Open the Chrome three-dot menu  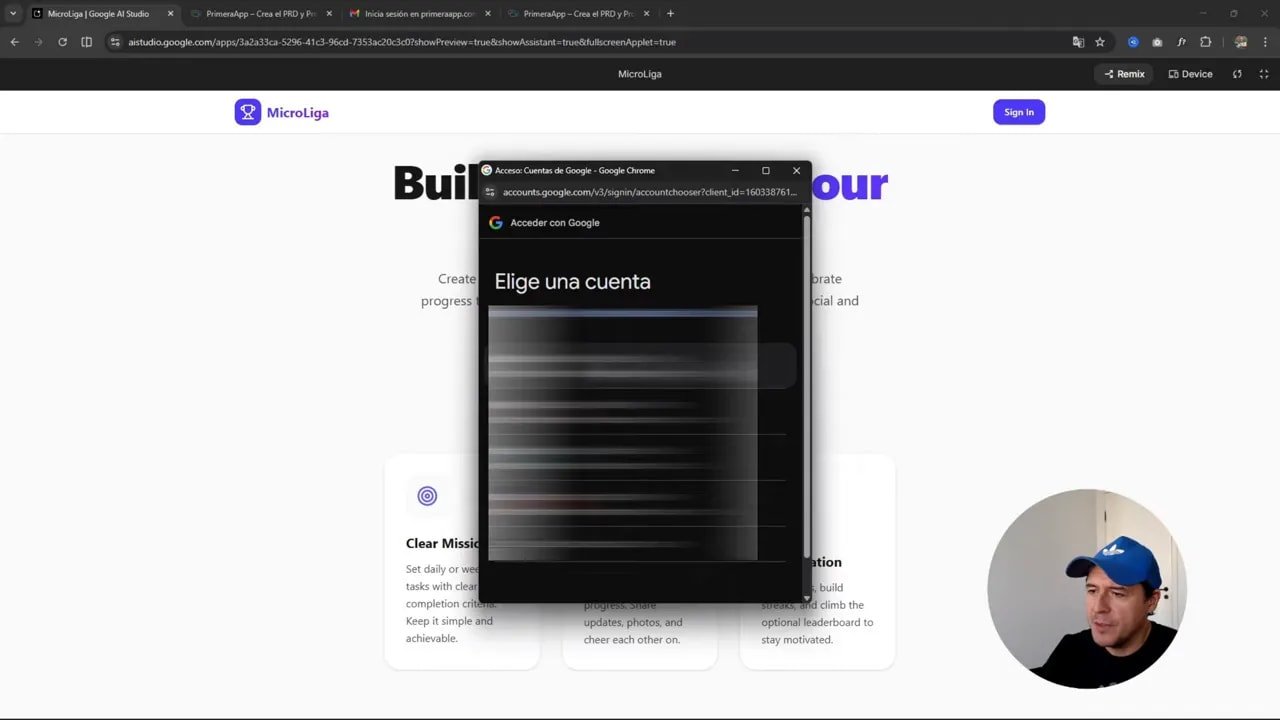(x=1266, y=42)
